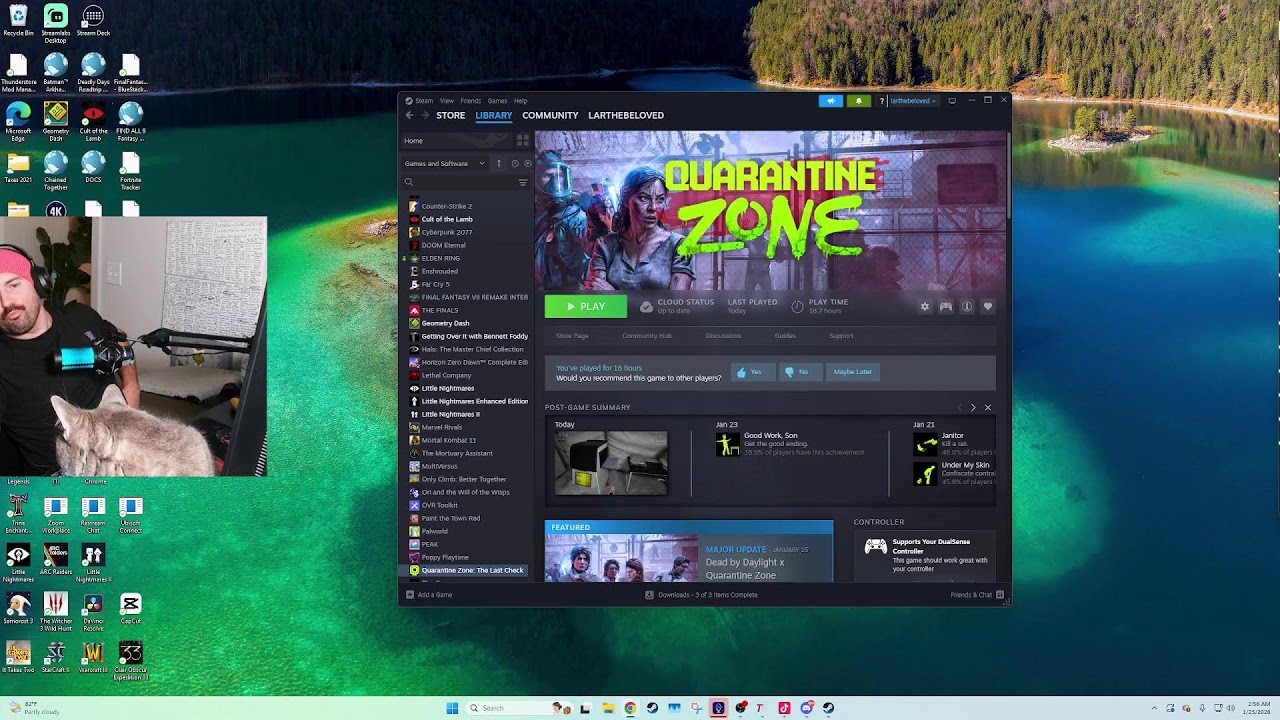The height and width of the screenshot is (720, 1280).
Task: Open File Explorer from the taskbar
Action: point(608,708)
